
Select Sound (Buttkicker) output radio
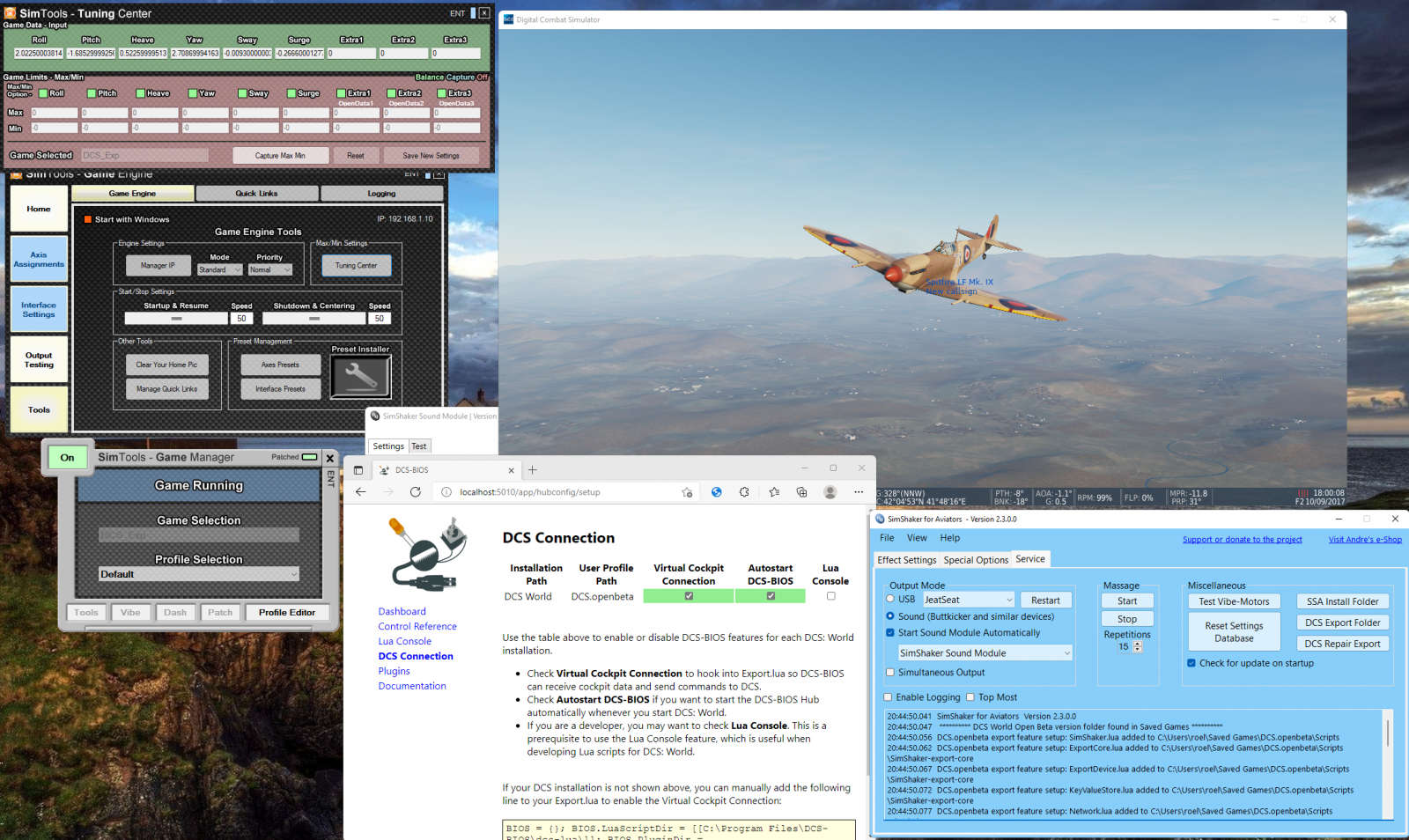pos(890,616)
